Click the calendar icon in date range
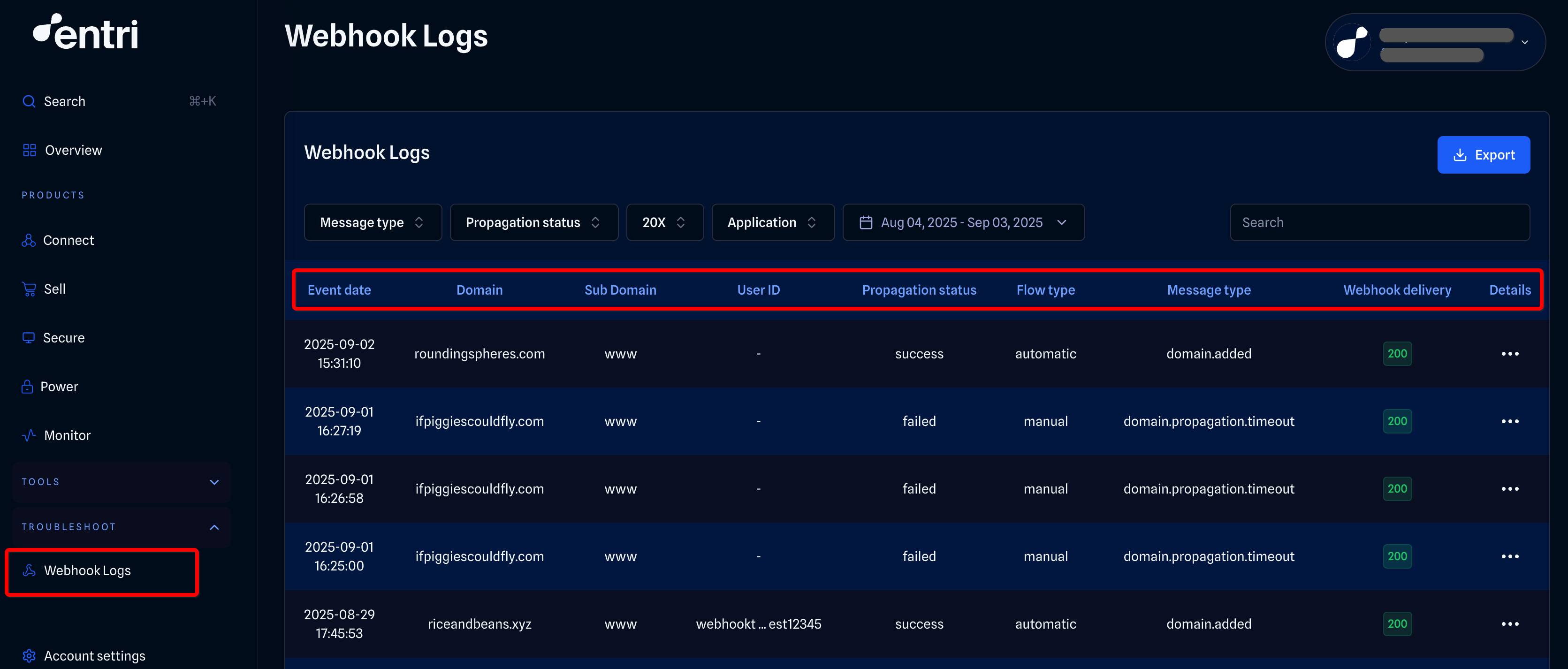Image resolution: width=1568 pixels, height=669 pixels. pyautogui.click(x=866, y=222)
